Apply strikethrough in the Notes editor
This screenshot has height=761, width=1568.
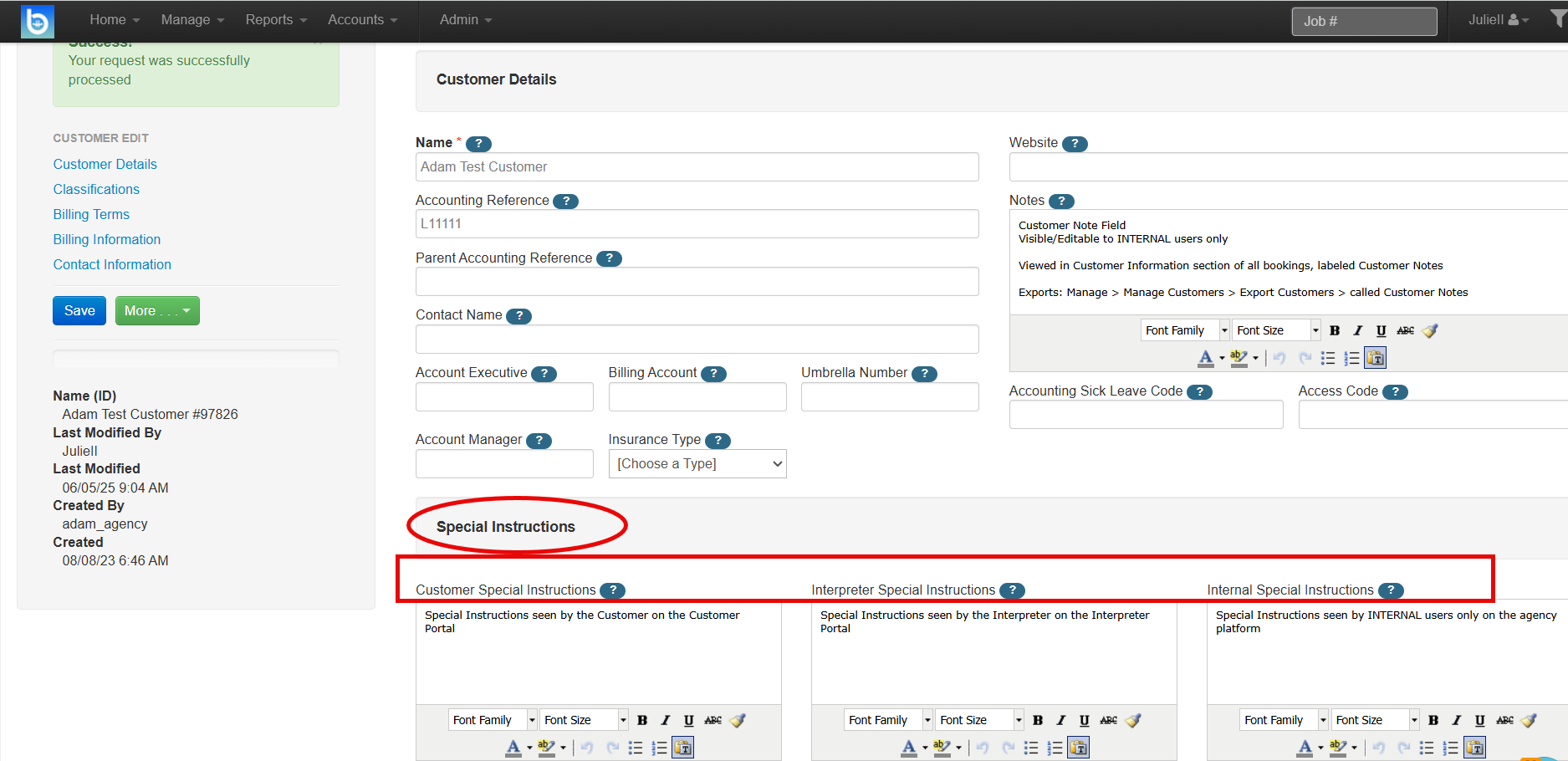click(x=1405, y=330)
